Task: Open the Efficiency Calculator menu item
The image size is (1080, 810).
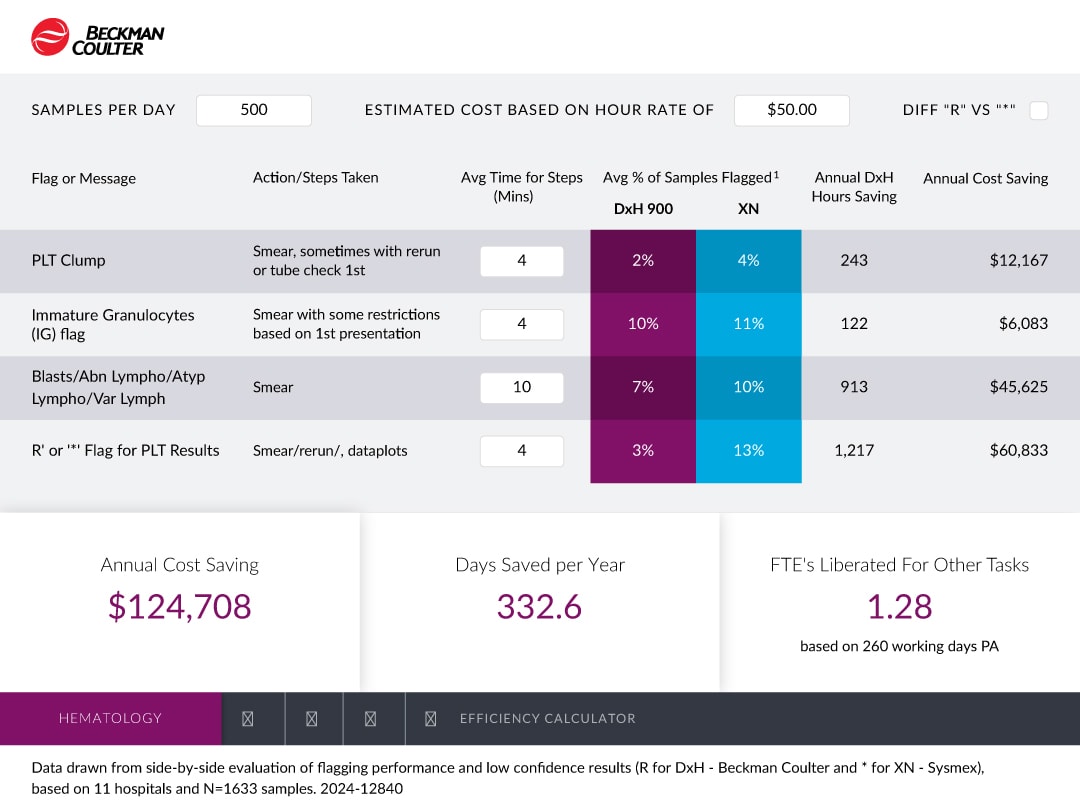Action: coord(547,718)
